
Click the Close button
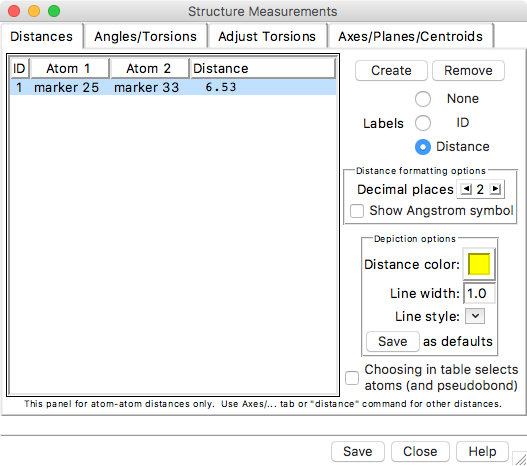click(x=420, y=452)
